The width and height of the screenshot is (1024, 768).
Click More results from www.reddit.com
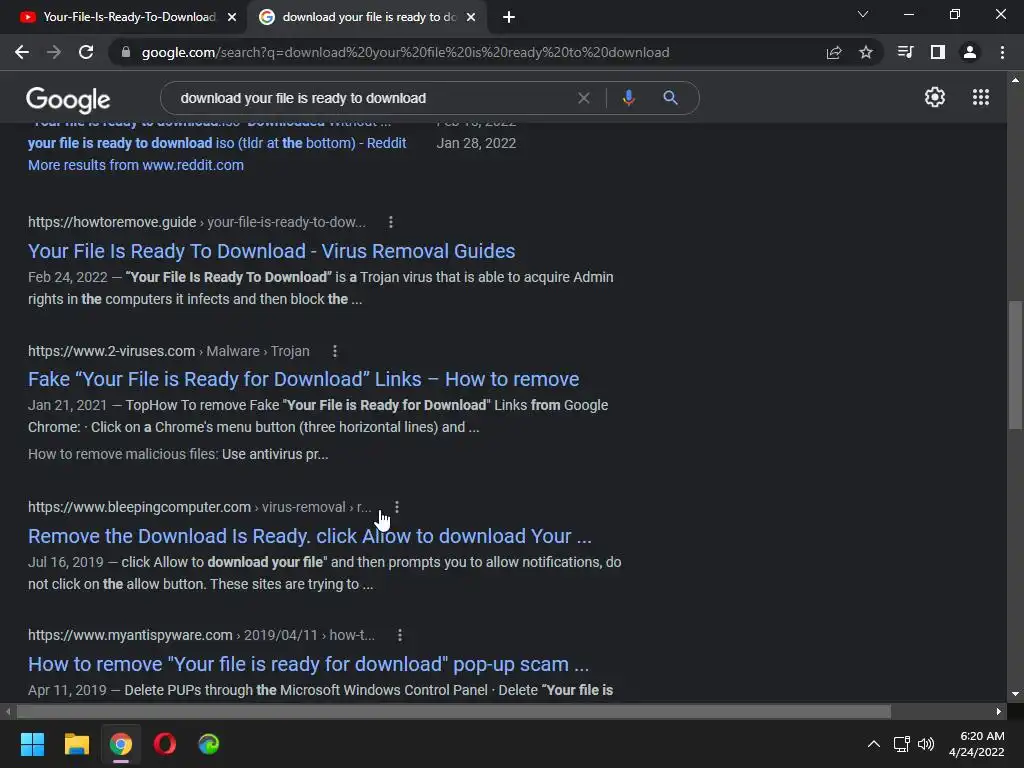136,165
